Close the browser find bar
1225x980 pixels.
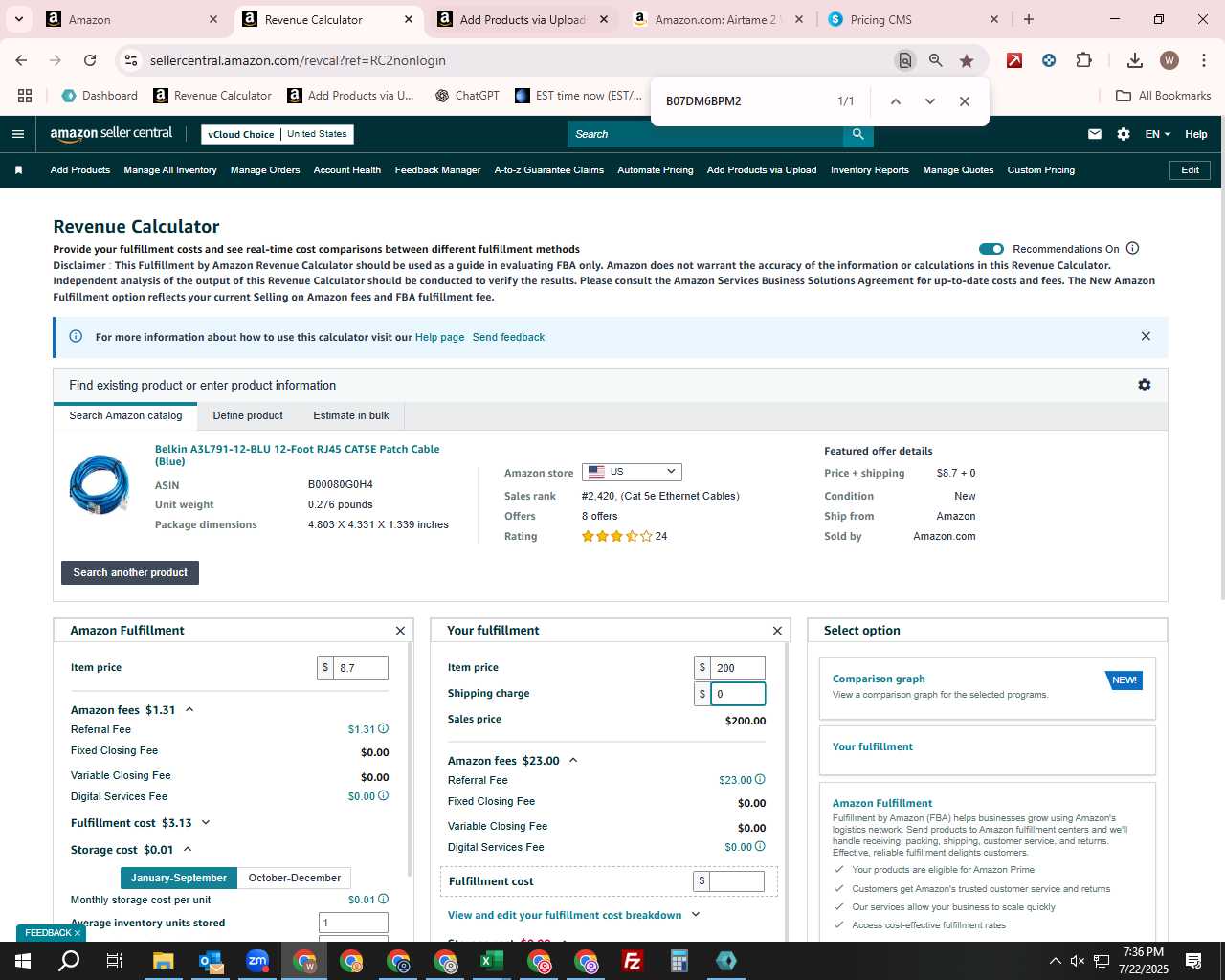(965, 101)
